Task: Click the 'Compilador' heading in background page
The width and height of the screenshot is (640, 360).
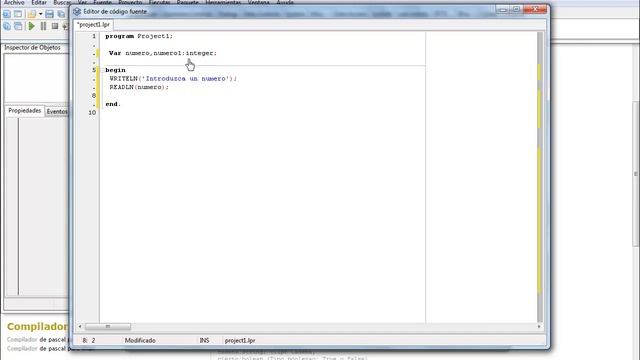Action: (37, 327)
